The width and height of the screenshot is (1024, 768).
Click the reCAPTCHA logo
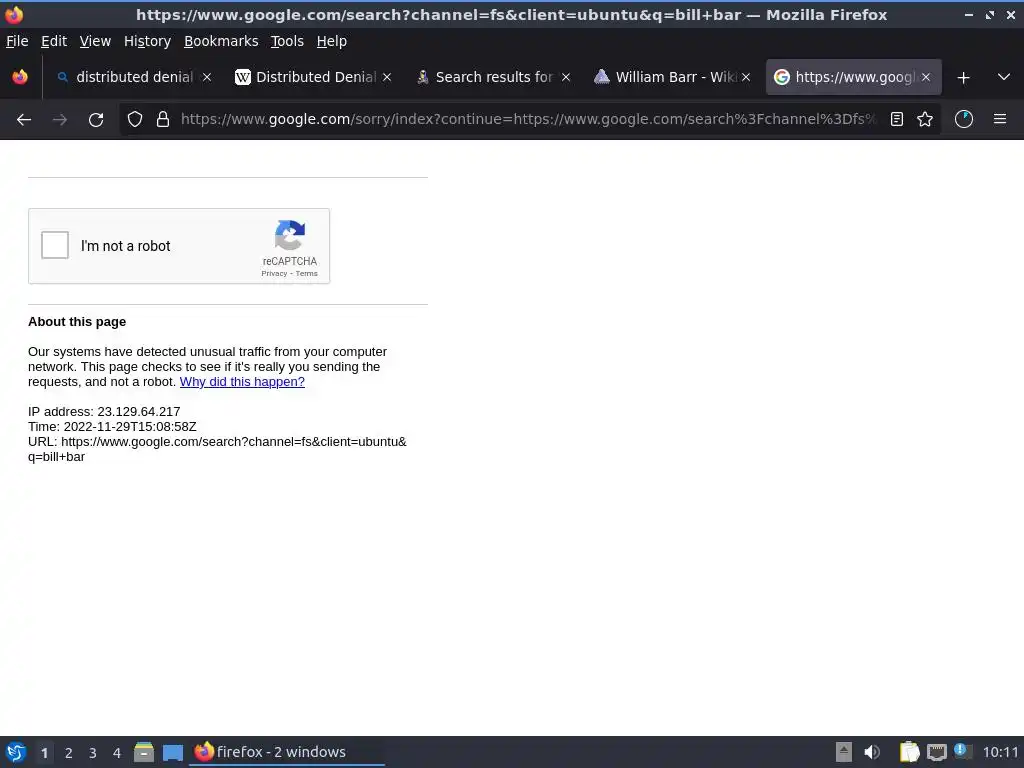coord(289,235)
